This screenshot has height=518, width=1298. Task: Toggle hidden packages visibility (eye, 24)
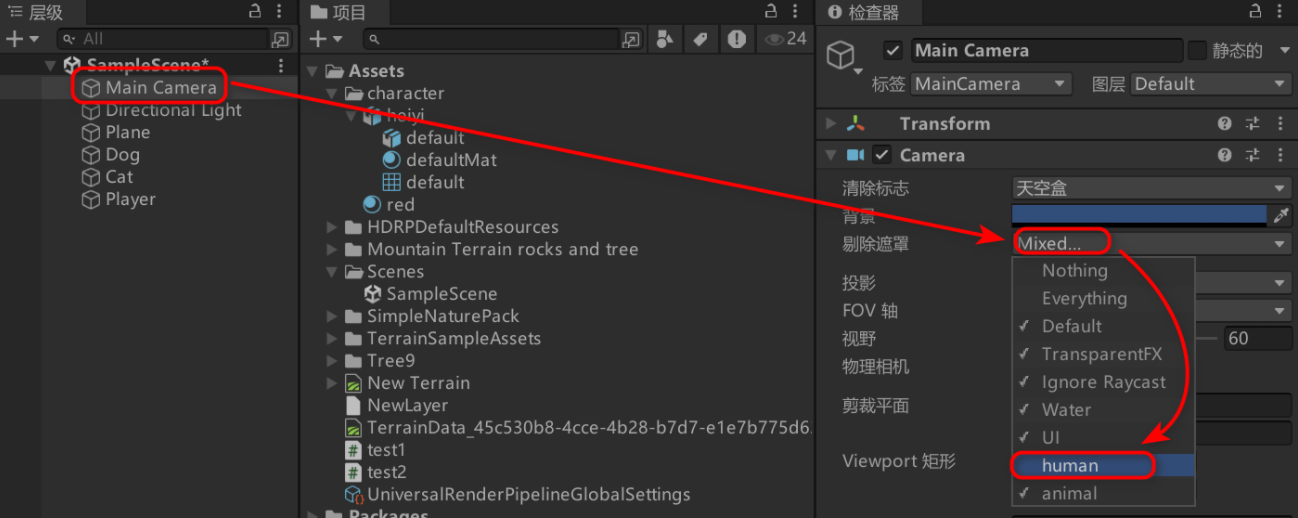tap(785, 39)
